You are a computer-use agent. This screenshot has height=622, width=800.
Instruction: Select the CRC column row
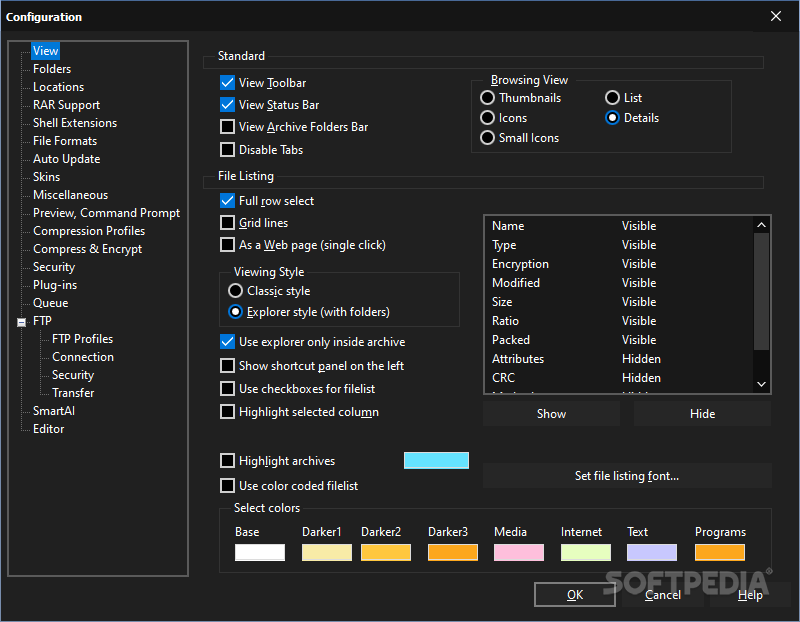click(x=619, y=378)
